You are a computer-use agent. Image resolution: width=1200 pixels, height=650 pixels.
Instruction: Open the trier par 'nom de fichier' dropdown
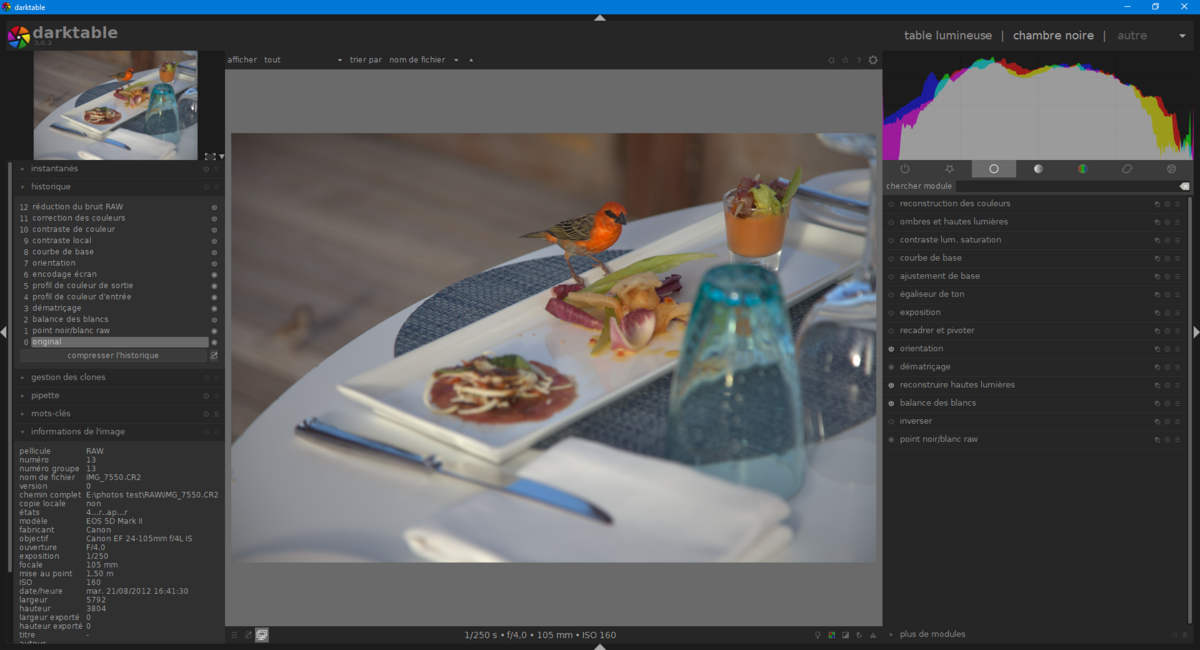tap(424, 60)
